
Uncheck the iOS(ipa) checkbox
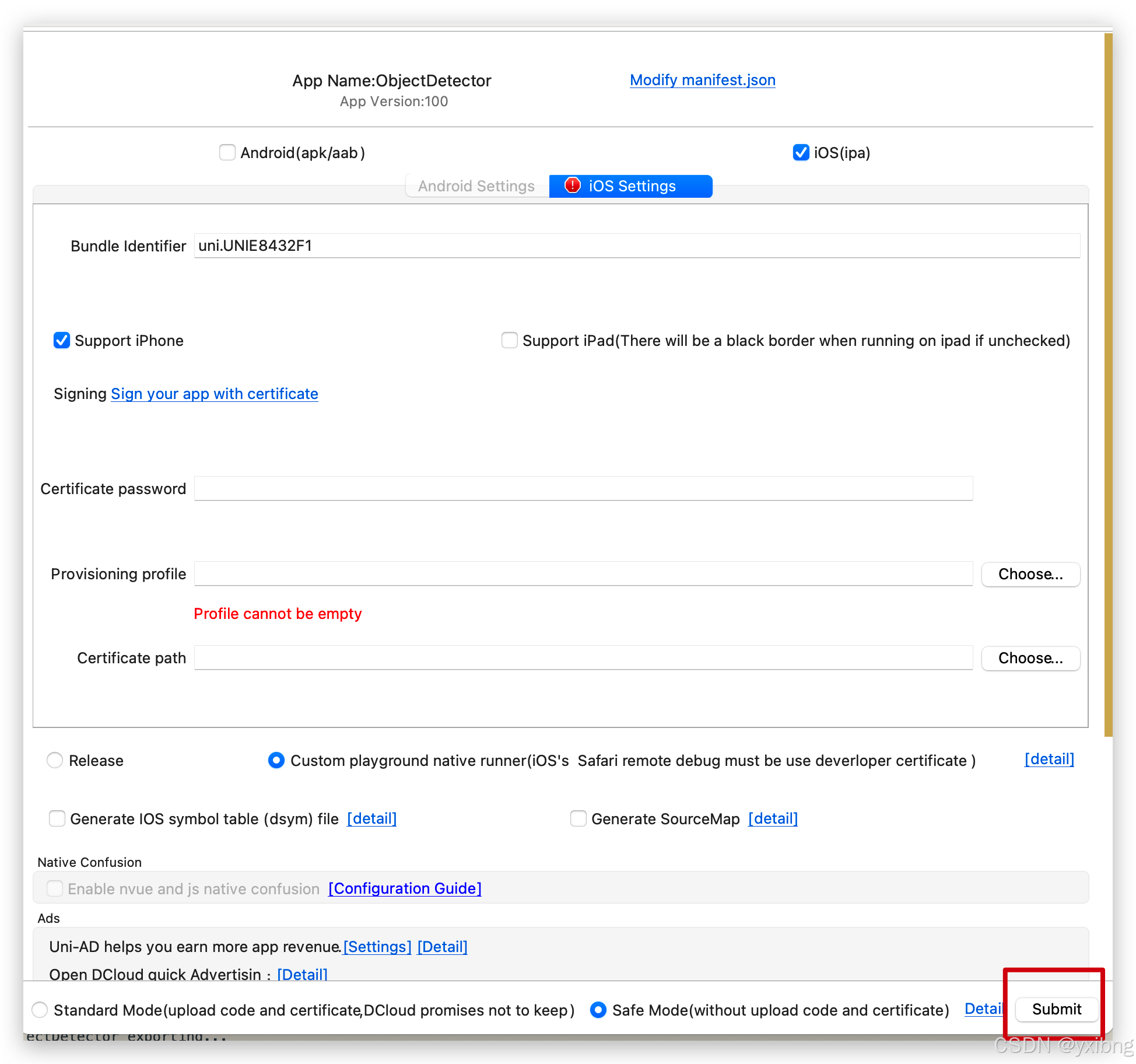coord(801,152)
